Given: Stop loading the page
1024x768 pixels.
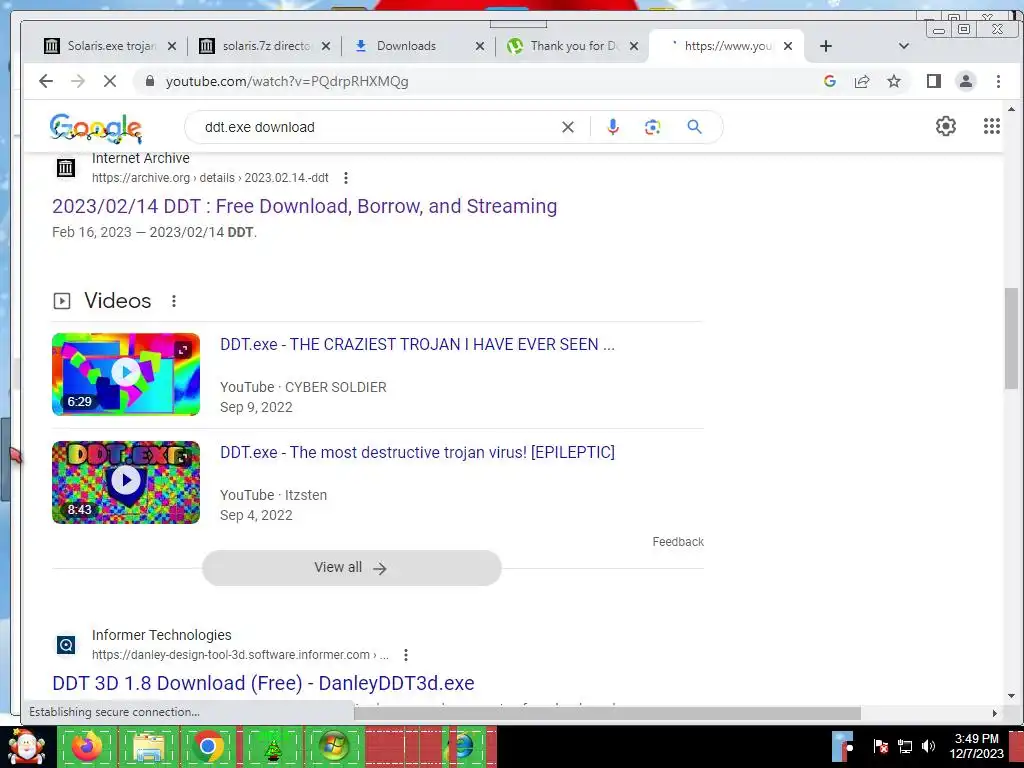Looking at the screenshot, I should pyautogui.click(x=110, y=81).
